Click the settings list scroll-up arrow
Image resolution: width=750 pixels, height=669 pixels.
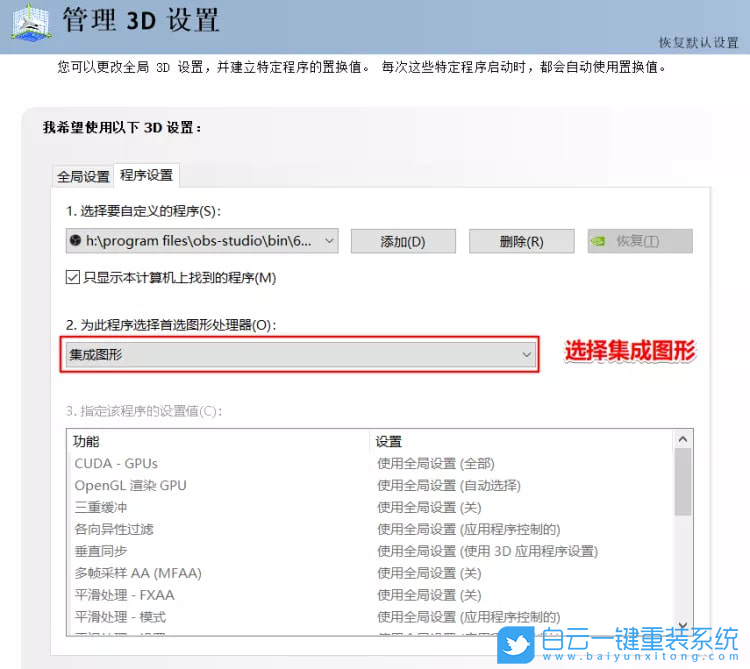pyautogui.click(x=683, y=439)
